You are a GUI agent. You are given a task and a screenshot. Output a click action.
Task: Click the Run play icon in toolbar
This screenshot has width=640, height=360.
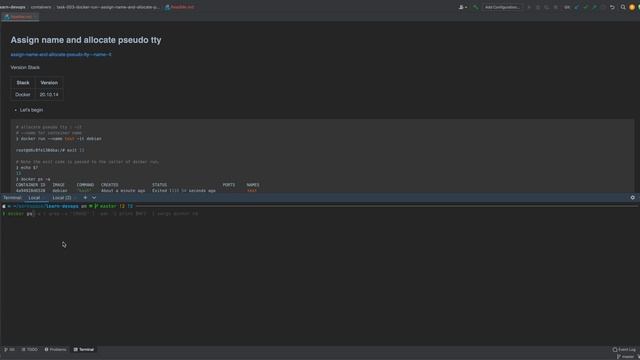click(x=529, y=7)
